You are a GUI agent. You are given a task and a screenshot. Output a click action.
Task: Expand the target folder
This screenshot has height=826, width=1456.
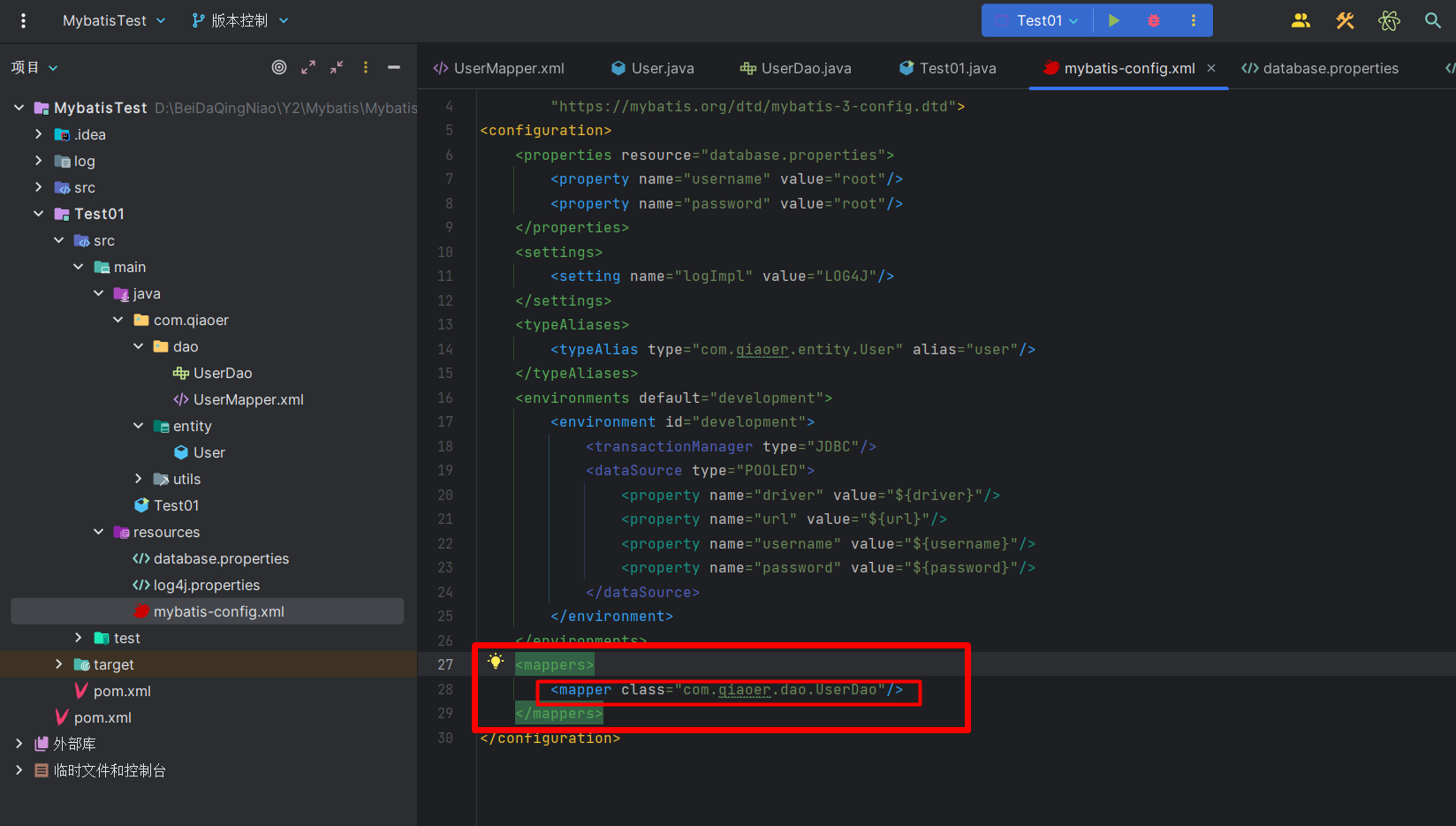pyautogui.click(x=58, y=664)
